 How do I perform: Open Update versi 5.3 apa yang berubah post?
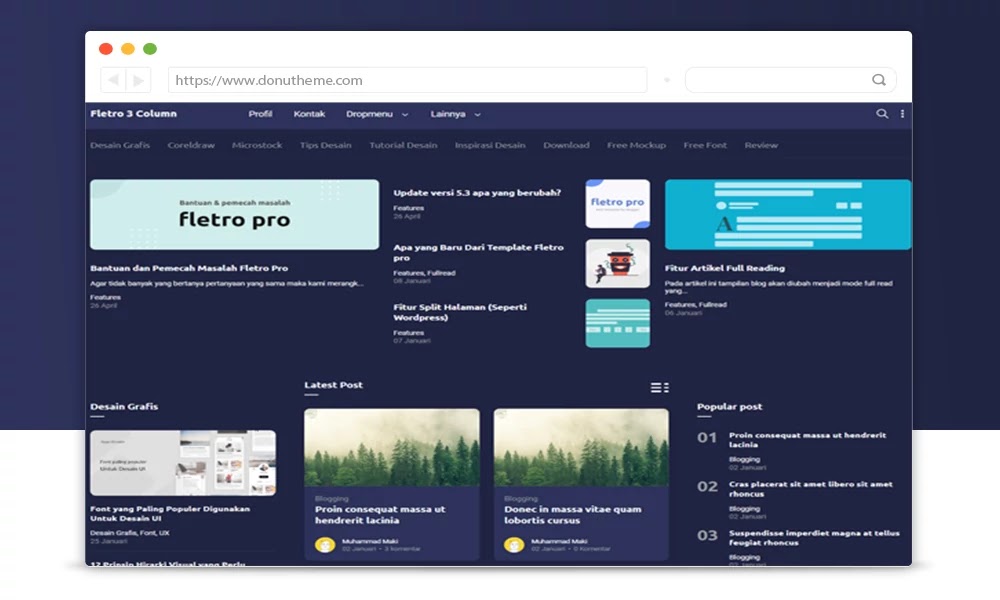[x=477, y=192]
